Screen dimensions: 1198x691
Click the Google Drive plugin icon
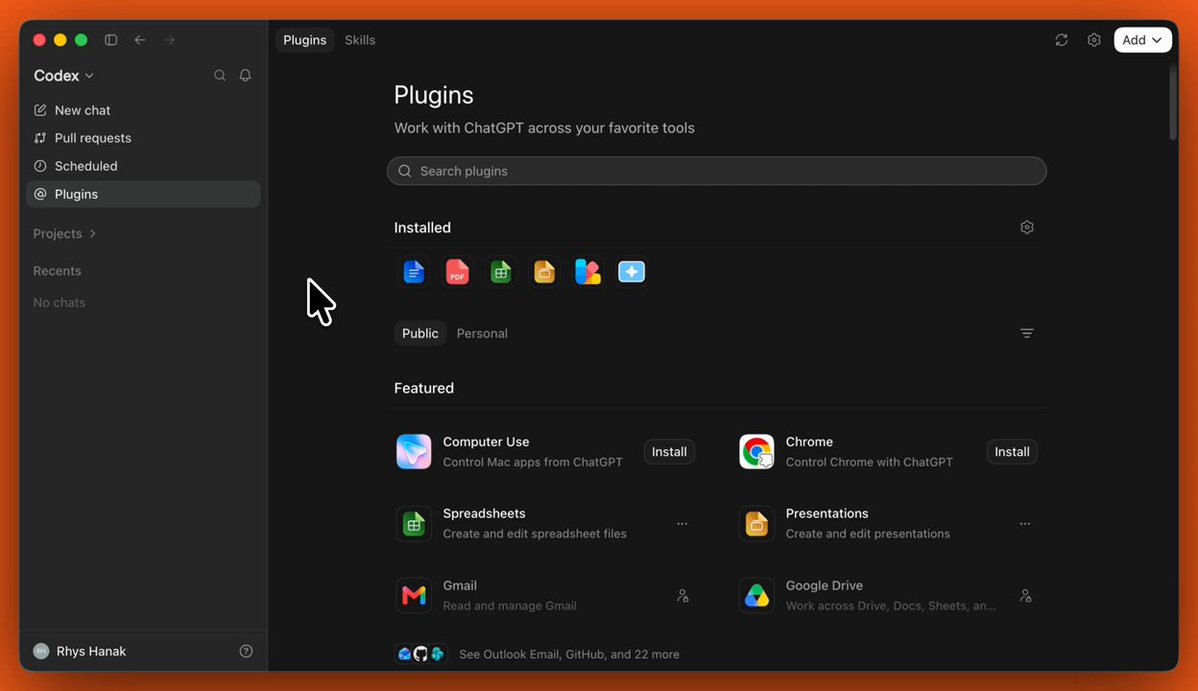756,595
